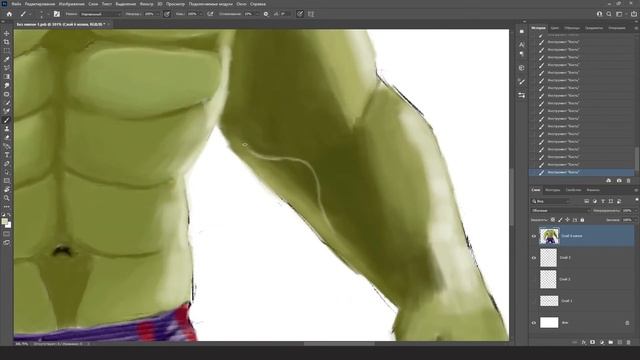The image size is (640, 360).
Task: Toggle lock position (cross-arrows icon)
Action: click(567, 220)
